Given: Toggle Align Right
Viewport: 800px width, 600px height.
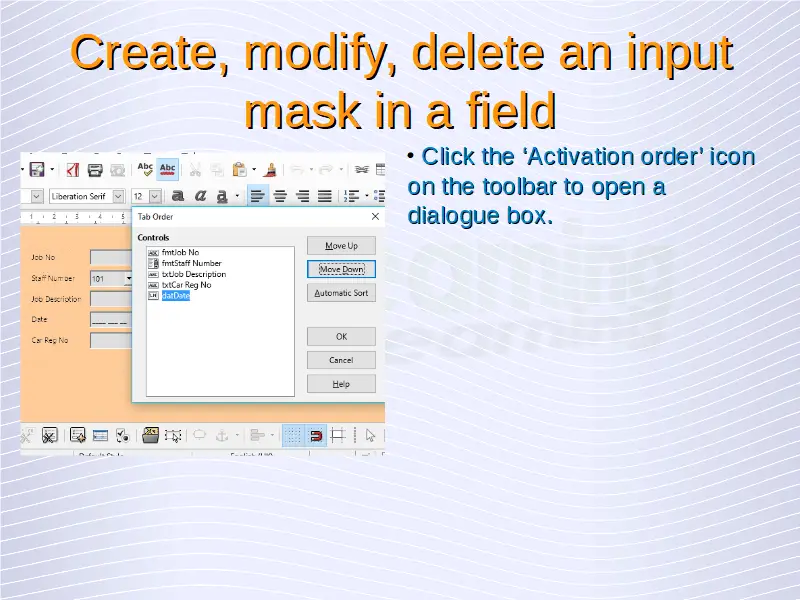Looking at the screenshot, I should [303, 196].
